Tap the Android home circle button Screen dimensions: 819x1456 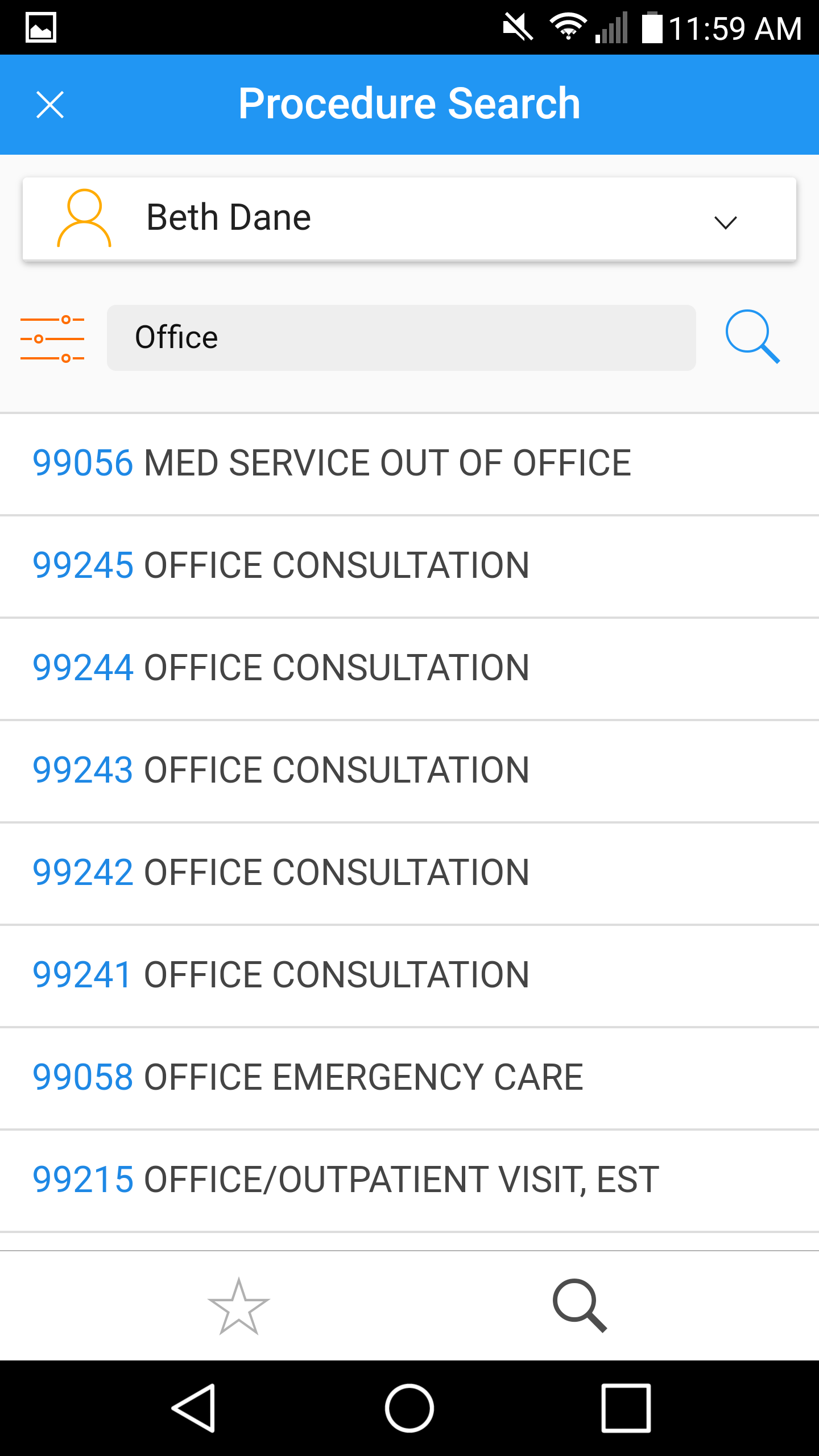click(409, 1408)
